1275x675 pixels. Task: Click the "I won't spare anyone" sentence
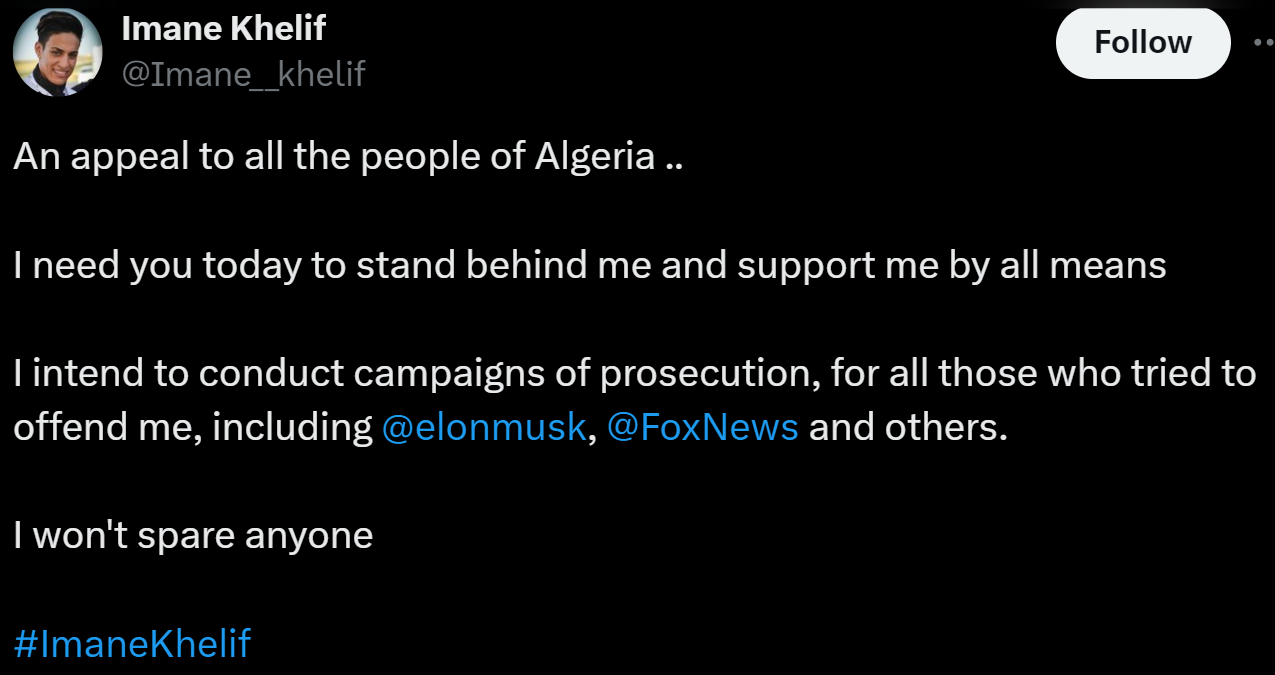click(x=193, y=535)
